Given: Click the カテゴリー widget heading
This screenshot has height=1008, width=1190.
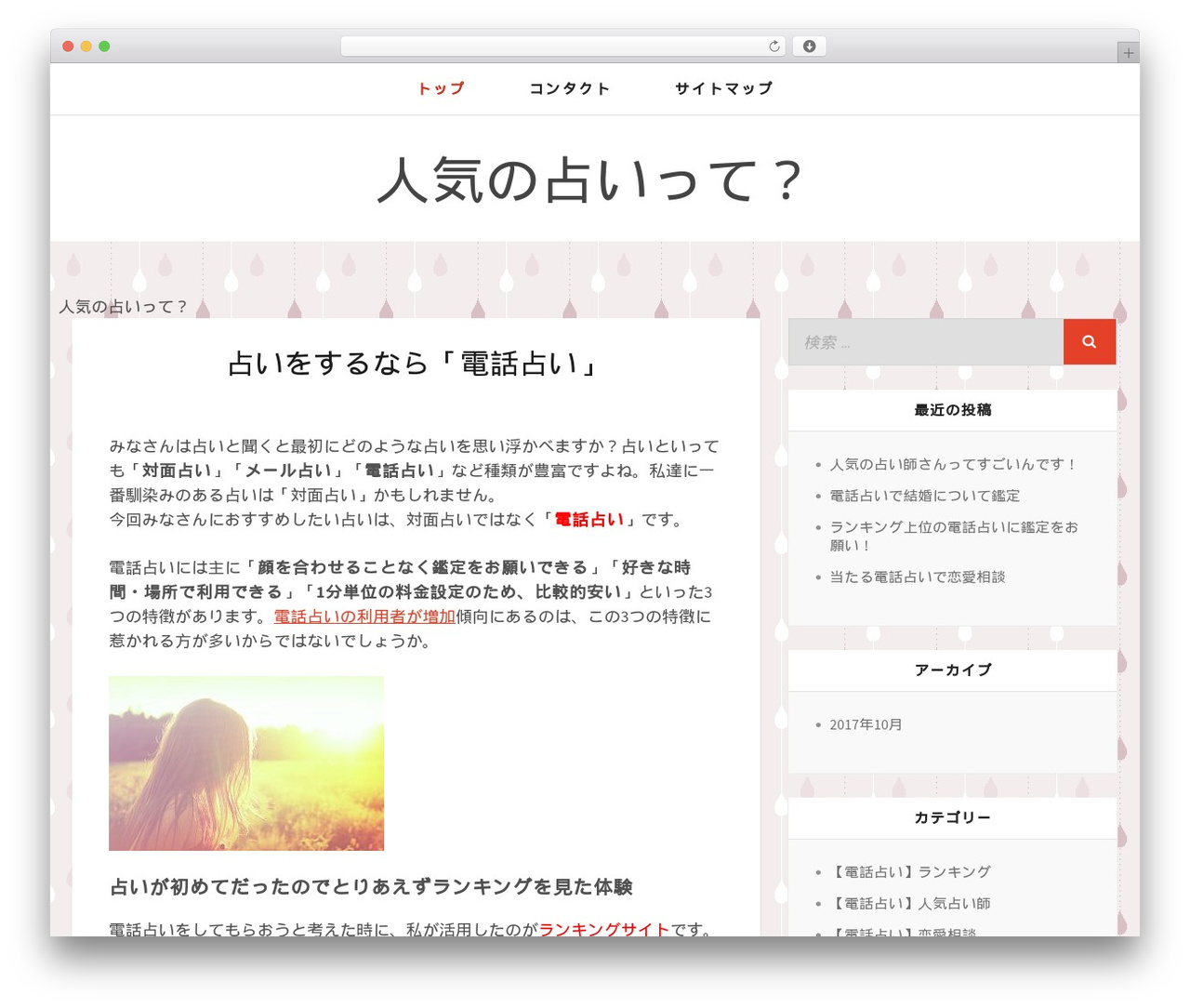Looking at the screenshot, I should coord(953,817).
